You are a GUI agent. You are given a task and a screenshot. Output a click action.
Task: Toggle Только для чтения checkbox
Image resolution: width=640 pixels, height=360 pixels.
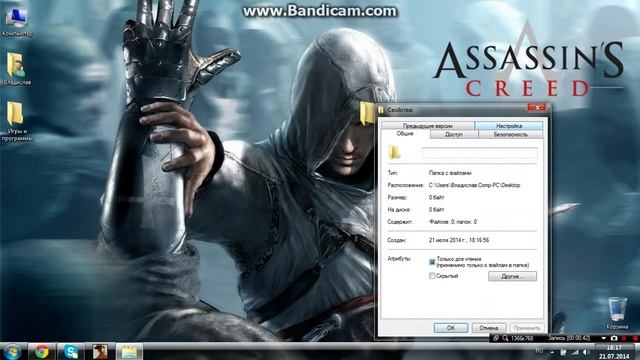(x=432, y=262)
